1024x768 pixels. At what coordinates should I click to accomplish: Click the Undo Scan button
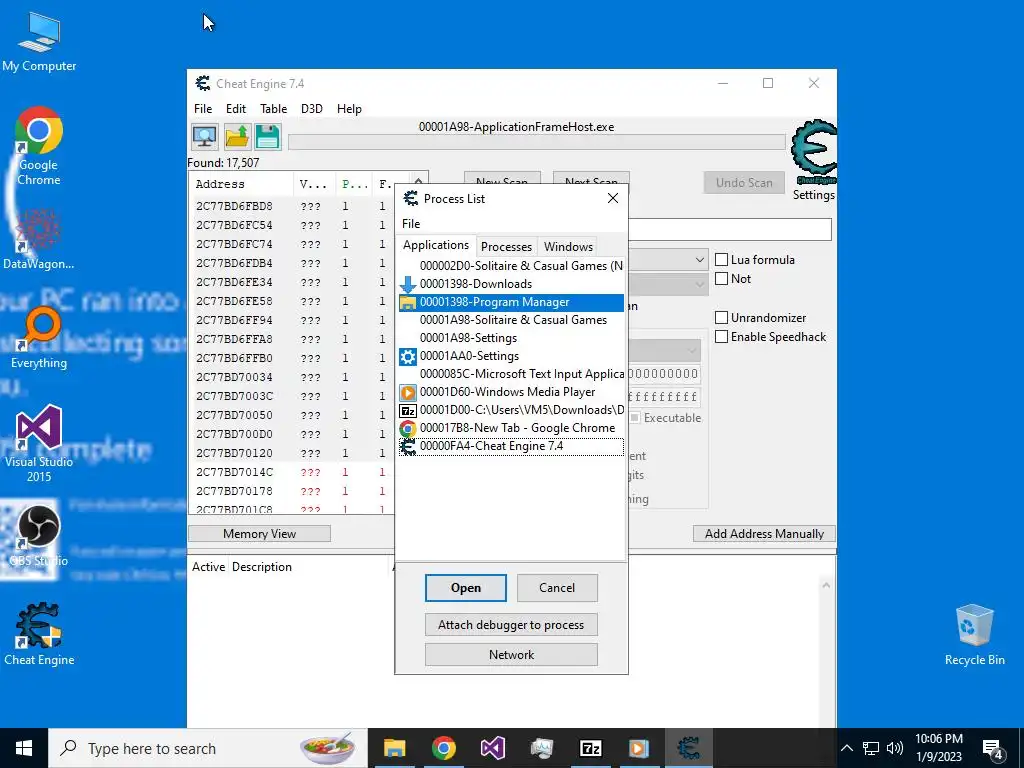[744, 182]
